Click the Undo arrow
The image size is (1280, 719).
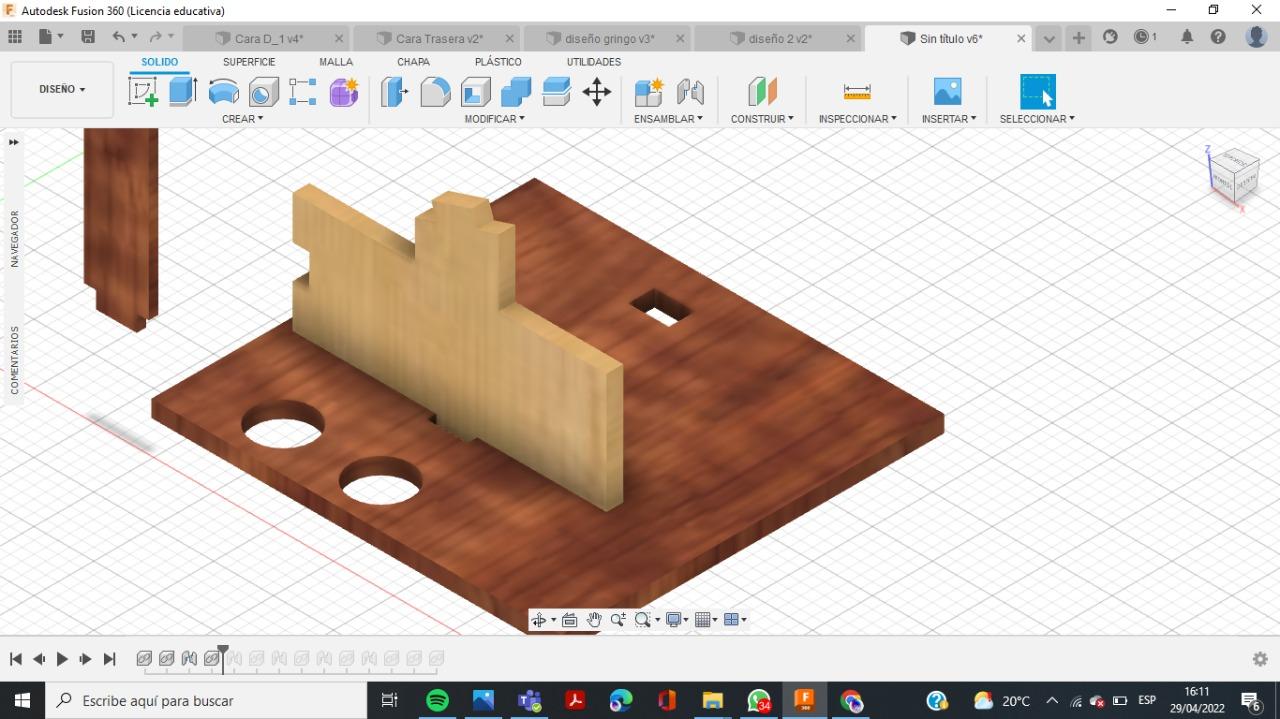coord(119,37)
